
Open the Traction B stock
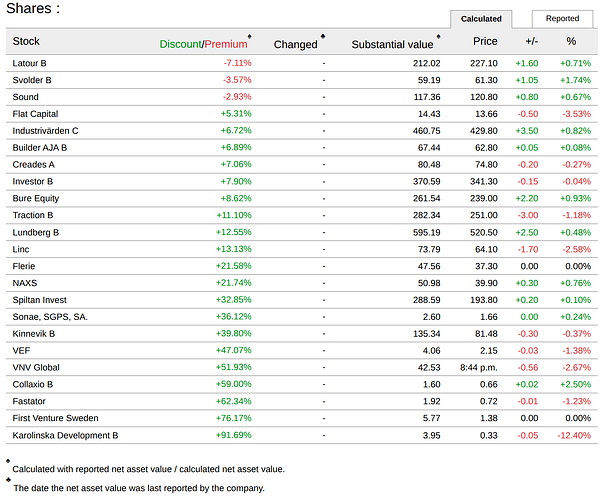point(33,215)
